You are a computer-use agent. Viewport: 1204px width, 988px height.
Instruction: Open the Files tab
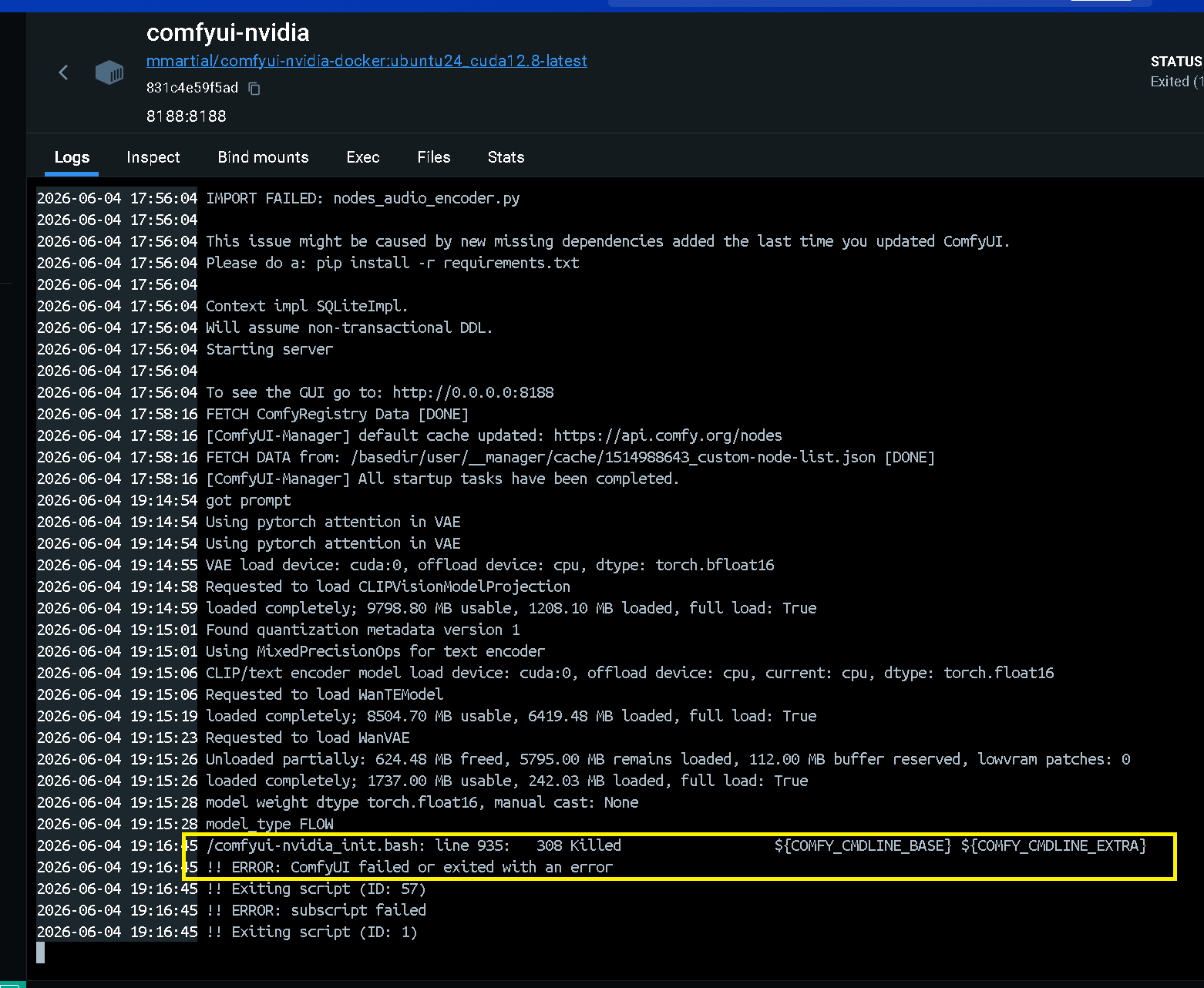434,157
